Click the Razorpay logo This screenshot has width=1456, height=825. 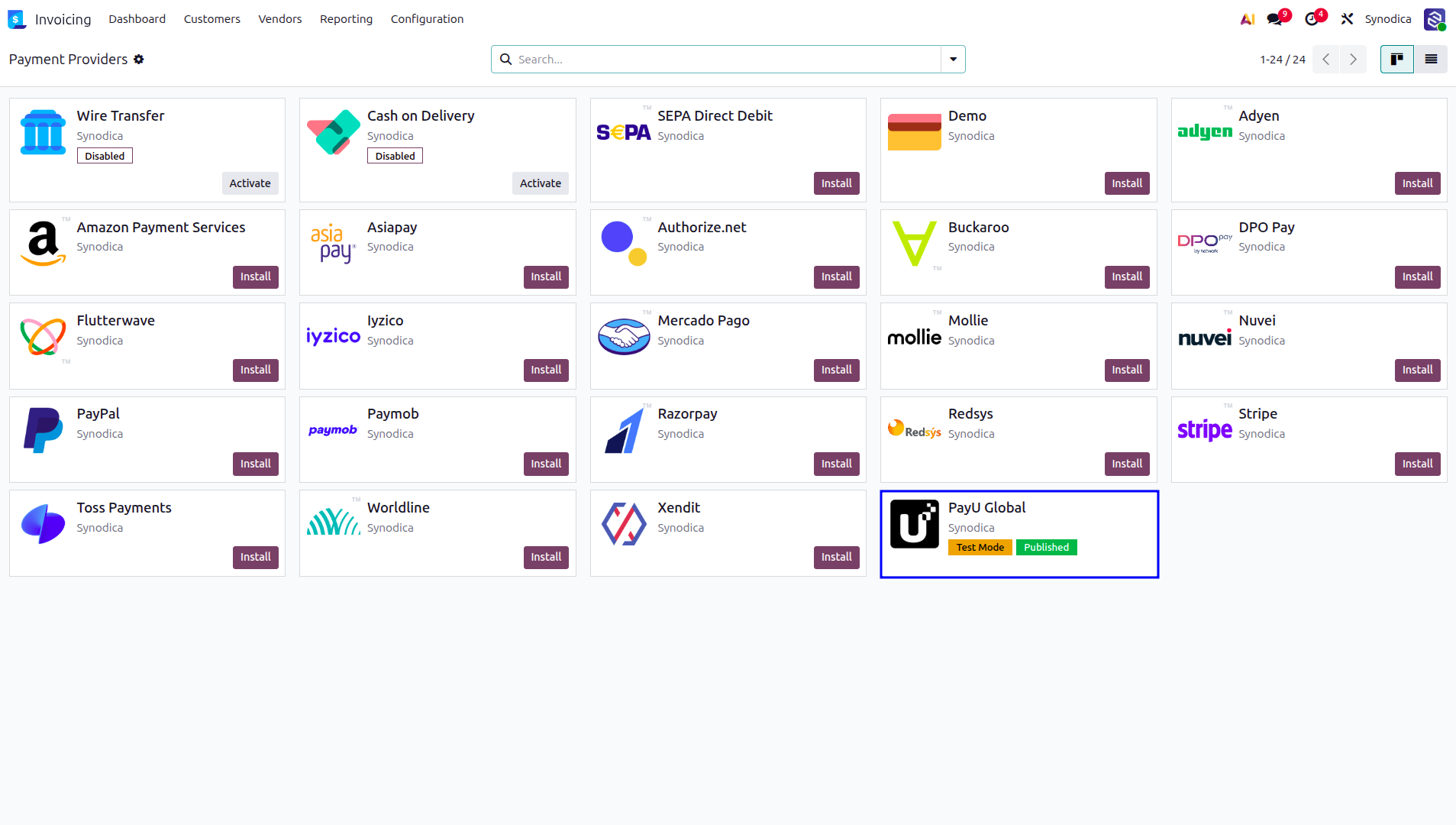click(x=624, y=430)
